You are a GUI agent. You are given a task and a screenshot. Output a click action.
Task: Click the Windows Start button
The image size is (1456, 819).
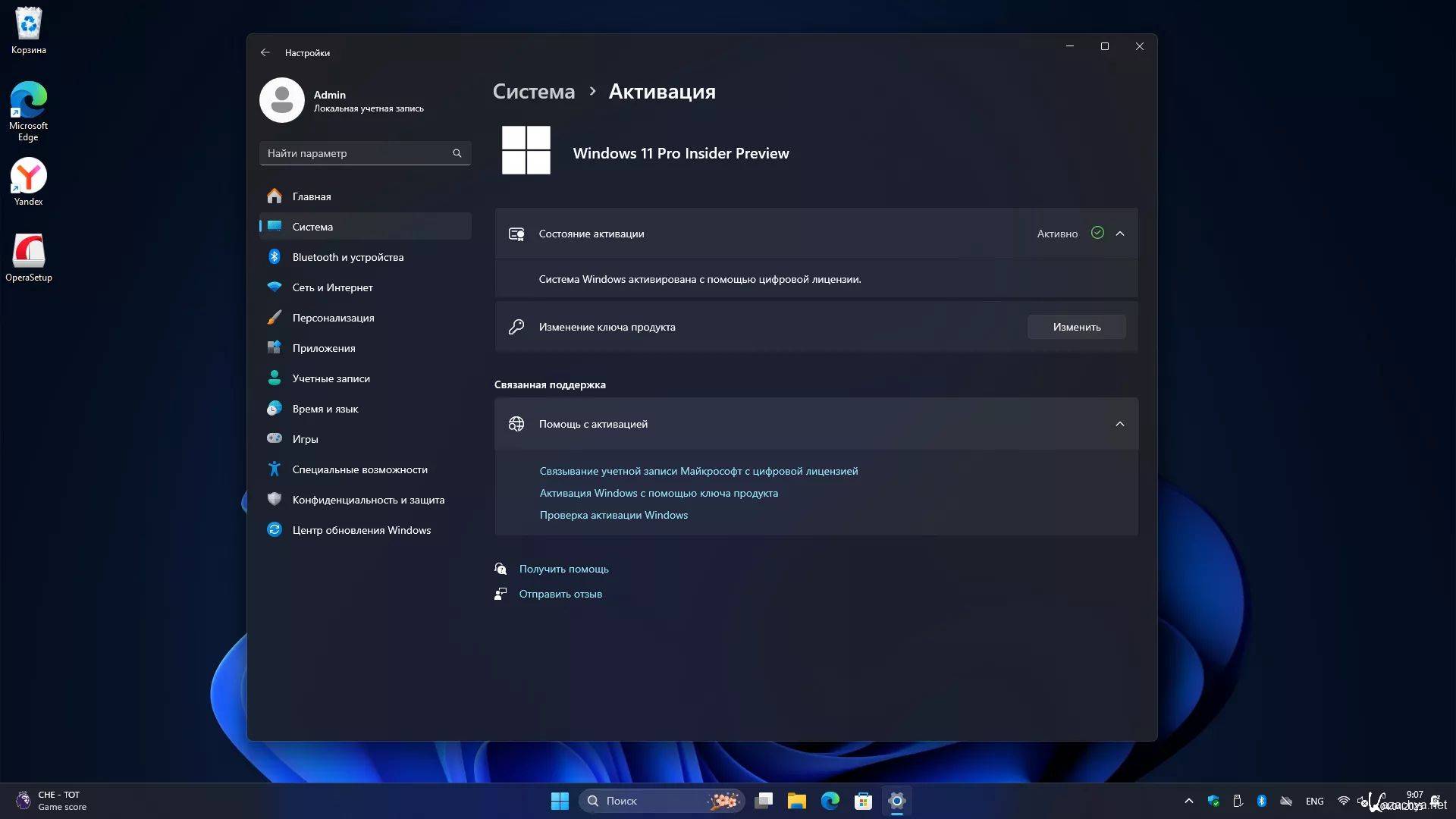[x=560, y=801]
